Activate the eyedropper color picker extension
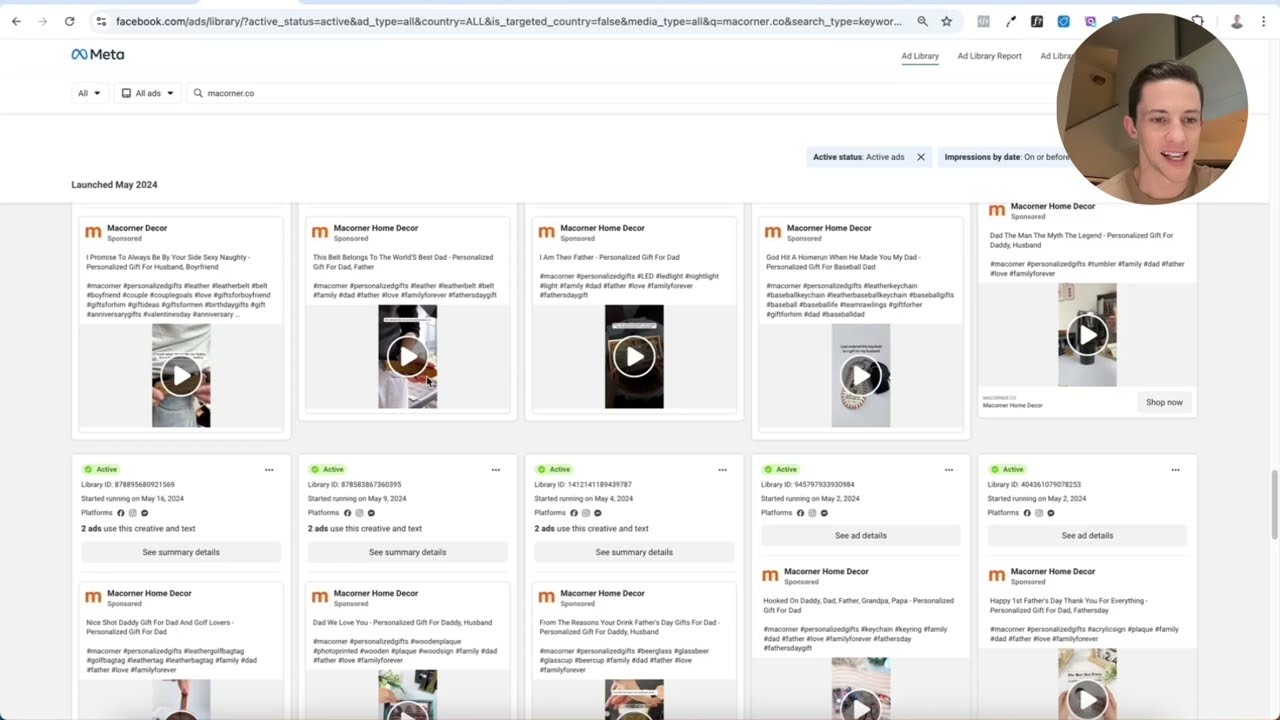 1011,21
